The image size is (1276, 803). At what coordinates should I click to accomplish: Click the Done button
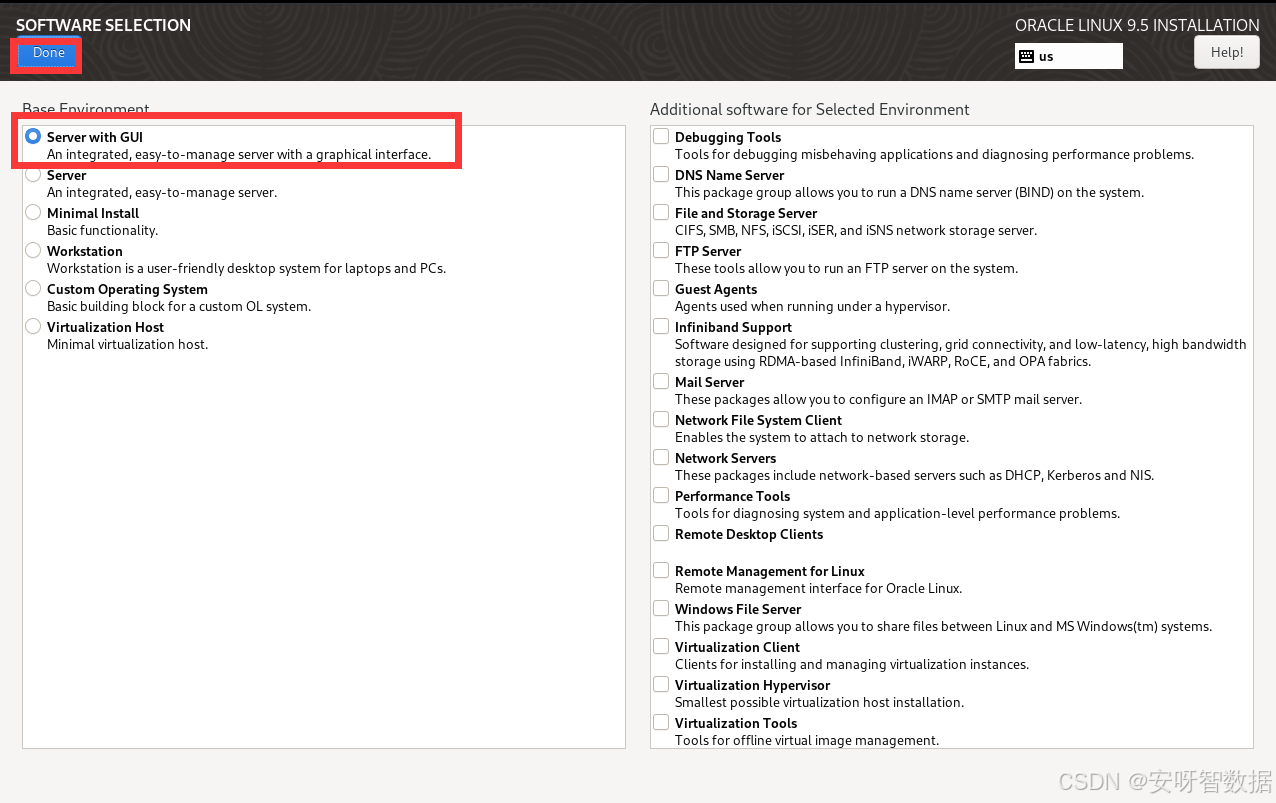point(48,54)
